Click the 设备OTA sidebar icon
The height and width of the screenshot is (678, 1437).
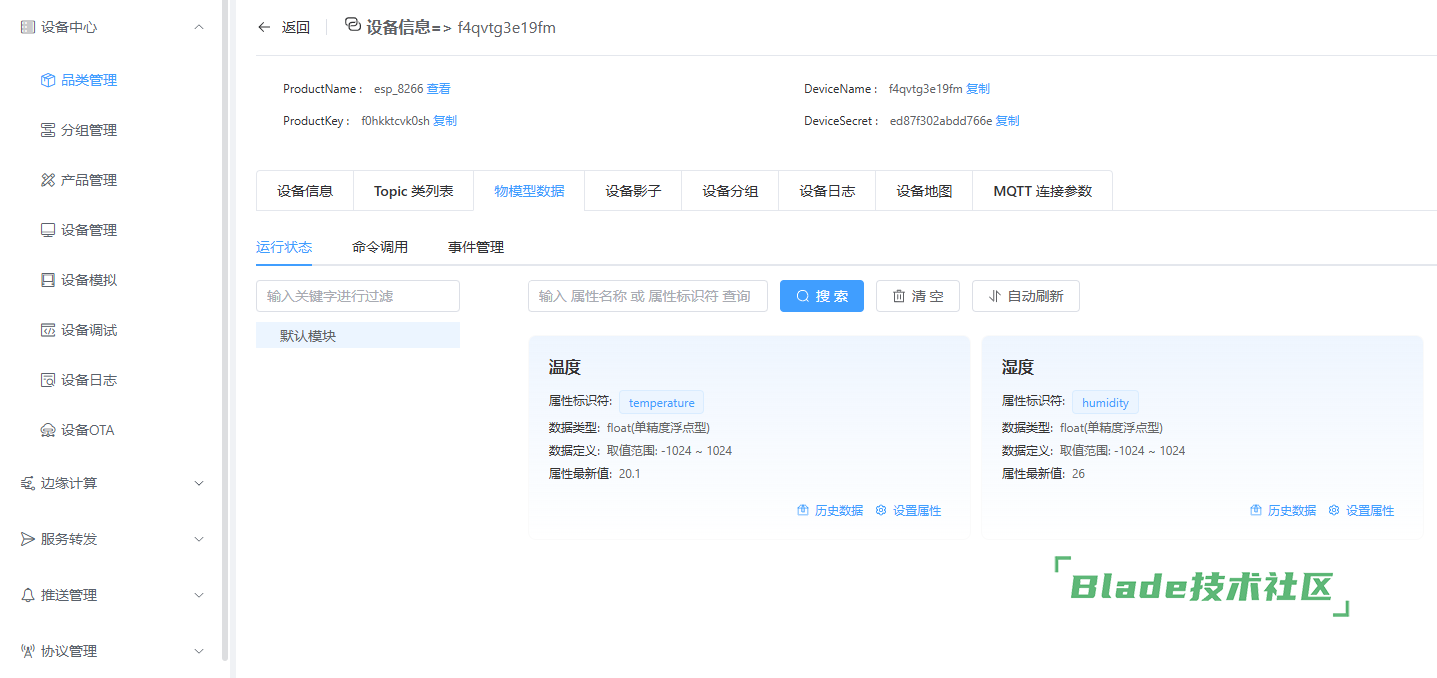48,430
